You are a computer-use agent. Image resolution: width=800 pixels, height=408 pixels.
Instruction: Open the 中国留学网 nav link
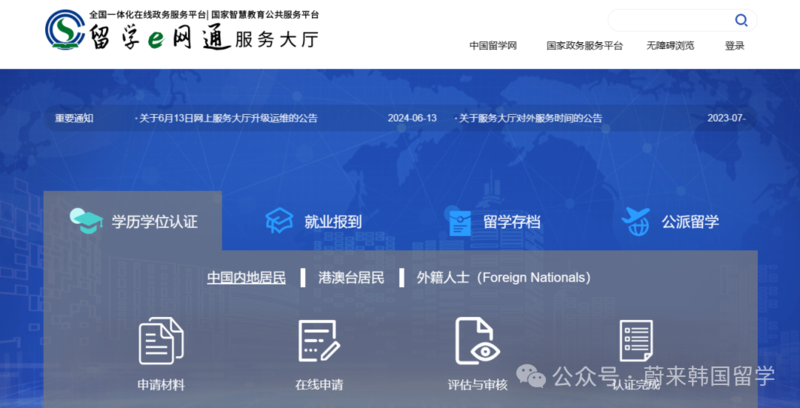point(491,46)
